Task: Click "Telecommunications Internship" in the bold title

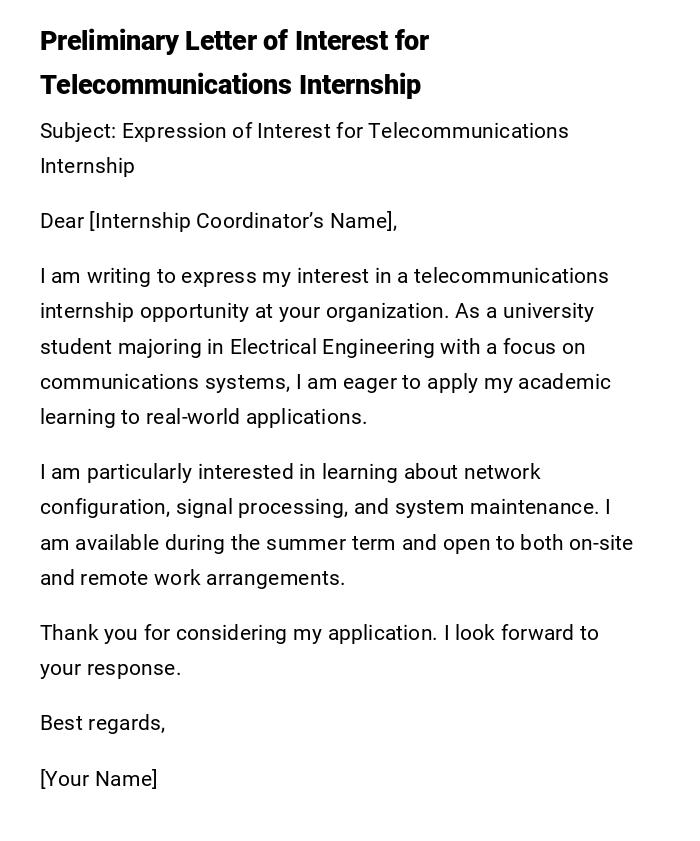Action: (230, 85)
